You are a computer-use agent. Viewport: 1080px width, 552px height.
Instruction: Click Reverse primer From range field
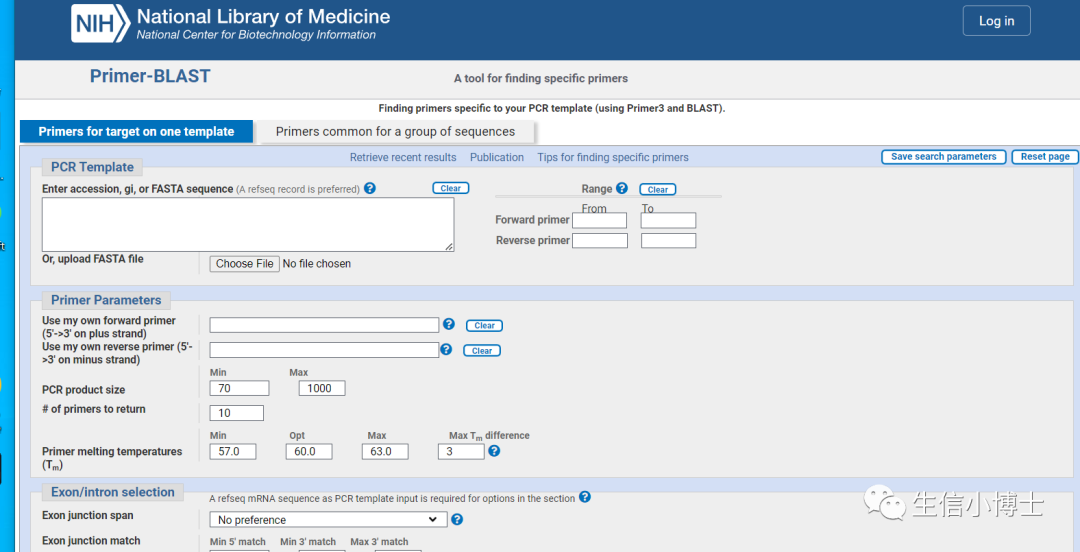600,241
